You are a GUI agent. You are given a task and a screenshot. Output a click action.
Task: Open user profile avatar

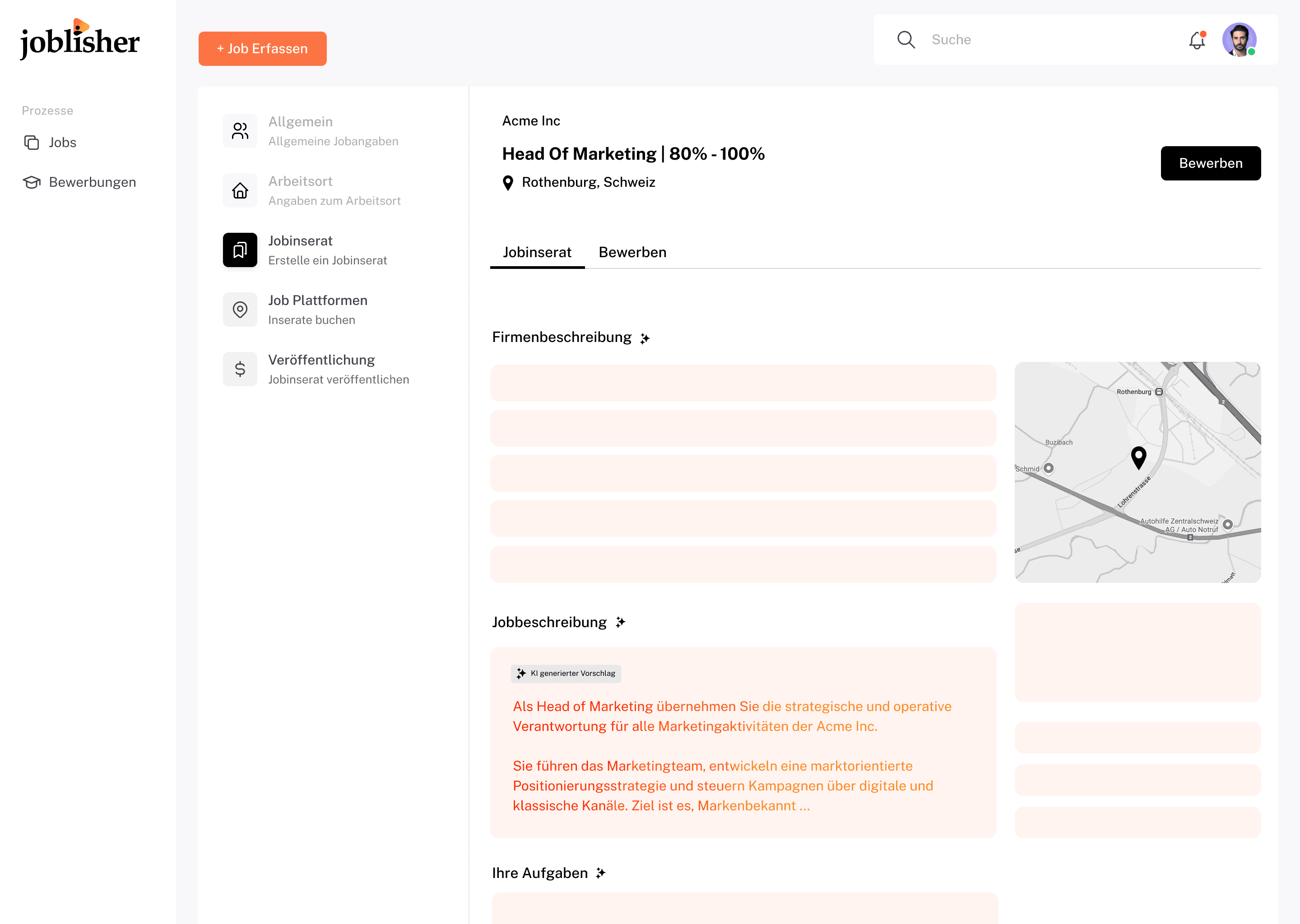1239,40
